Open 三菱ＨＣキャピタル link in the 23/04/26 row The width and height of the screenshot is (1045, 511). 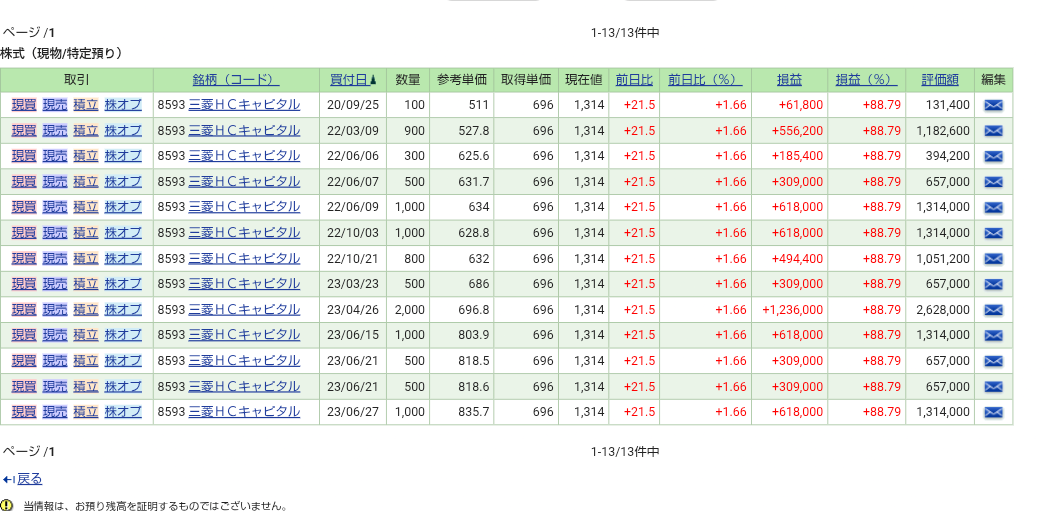[x=244, y=310]
